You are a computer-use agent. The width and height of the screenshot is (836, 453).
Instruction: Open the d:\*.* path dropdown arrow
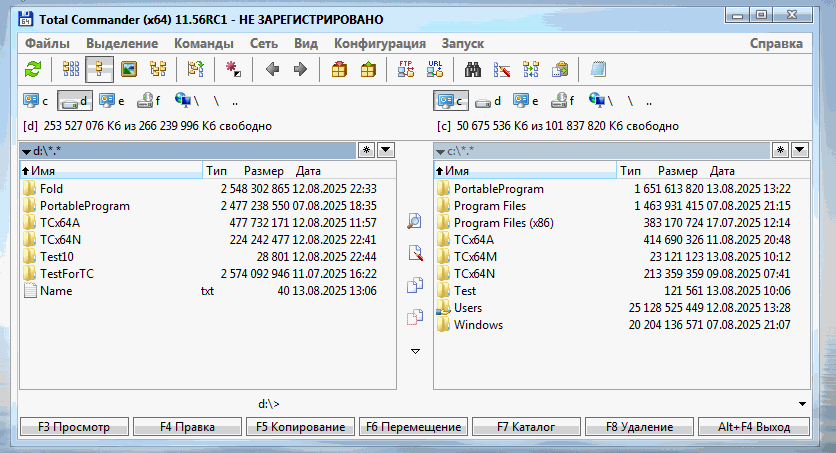(26, 152)
